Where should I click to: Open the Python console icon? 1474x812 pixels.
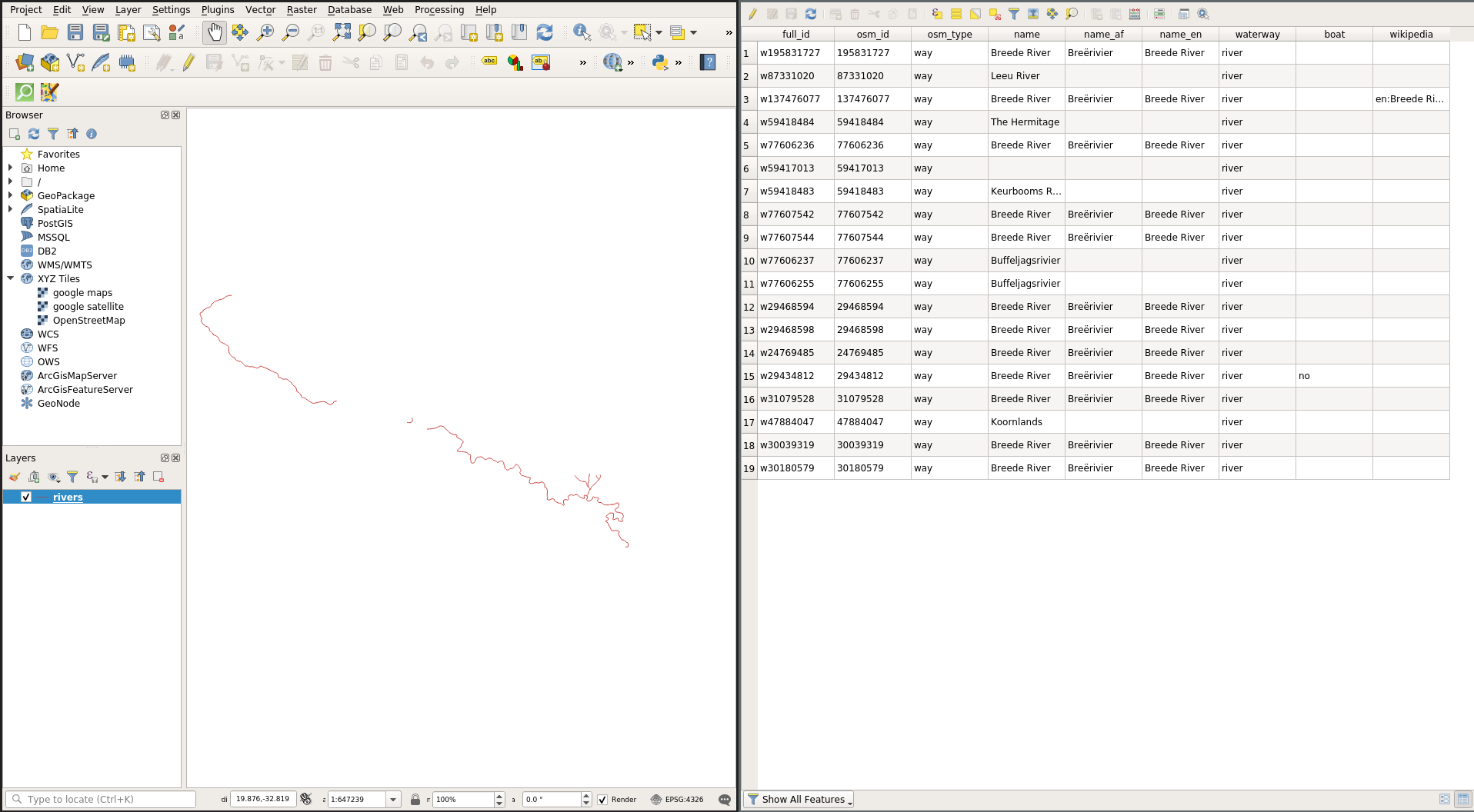pos(659,62)
